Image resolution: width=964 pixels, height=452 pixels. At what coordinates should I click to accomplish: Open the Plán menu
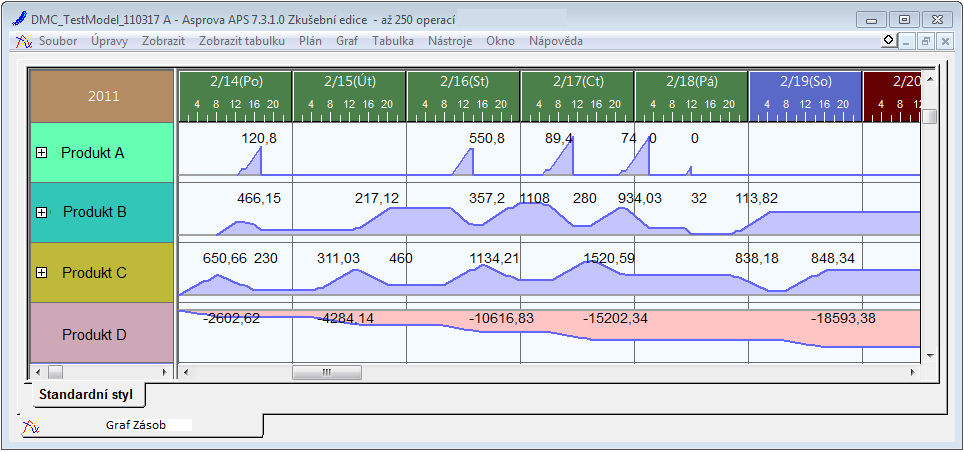tap(310, 41)
